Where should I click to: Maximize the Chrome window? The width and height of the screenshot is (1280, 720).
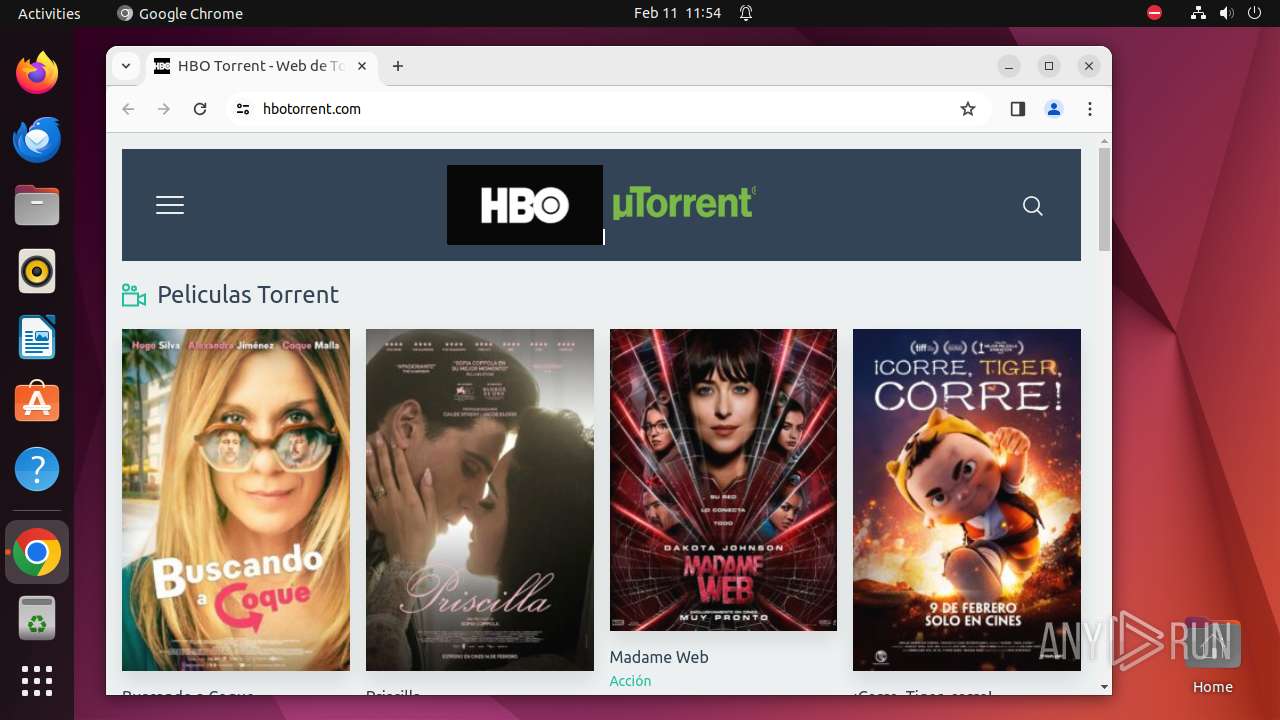(1049, 66)
